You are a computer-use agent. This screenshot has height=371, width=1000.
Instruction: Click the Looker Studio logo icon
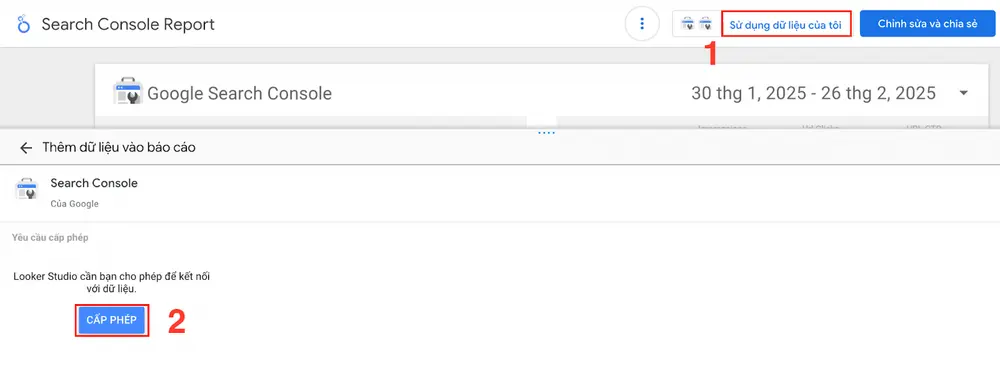tap(24, 24)
